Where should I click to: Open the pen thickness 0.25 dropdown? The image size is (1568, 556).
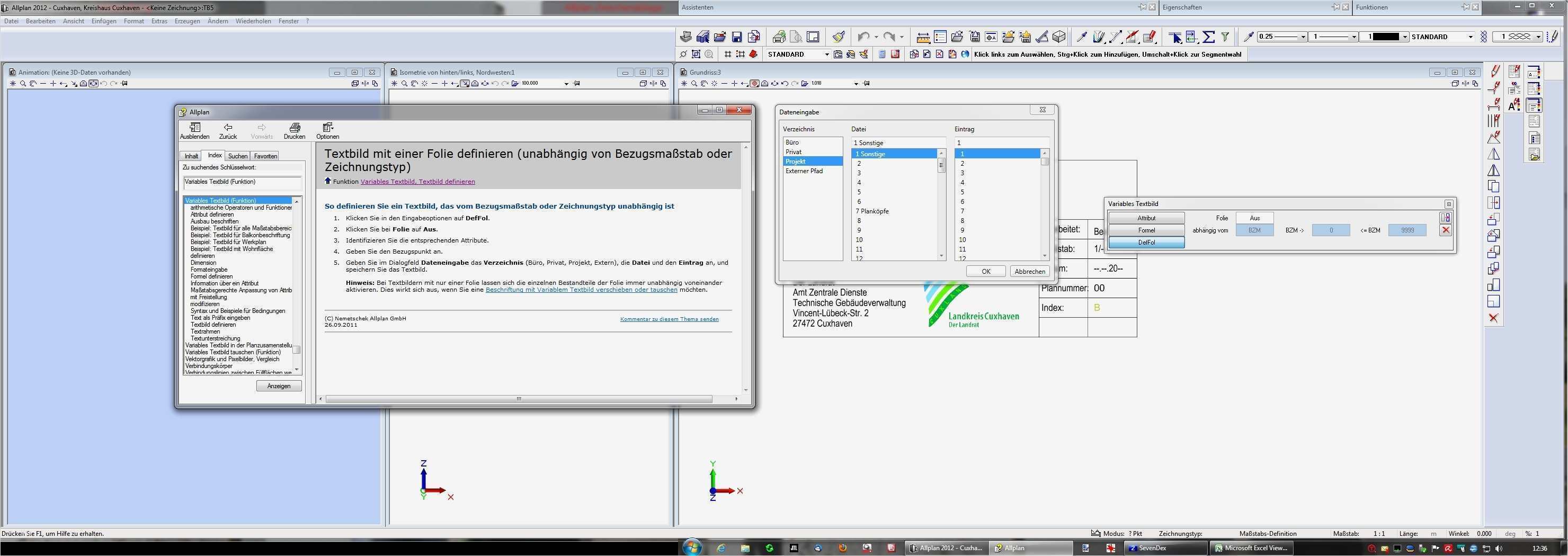(1303, 37)
